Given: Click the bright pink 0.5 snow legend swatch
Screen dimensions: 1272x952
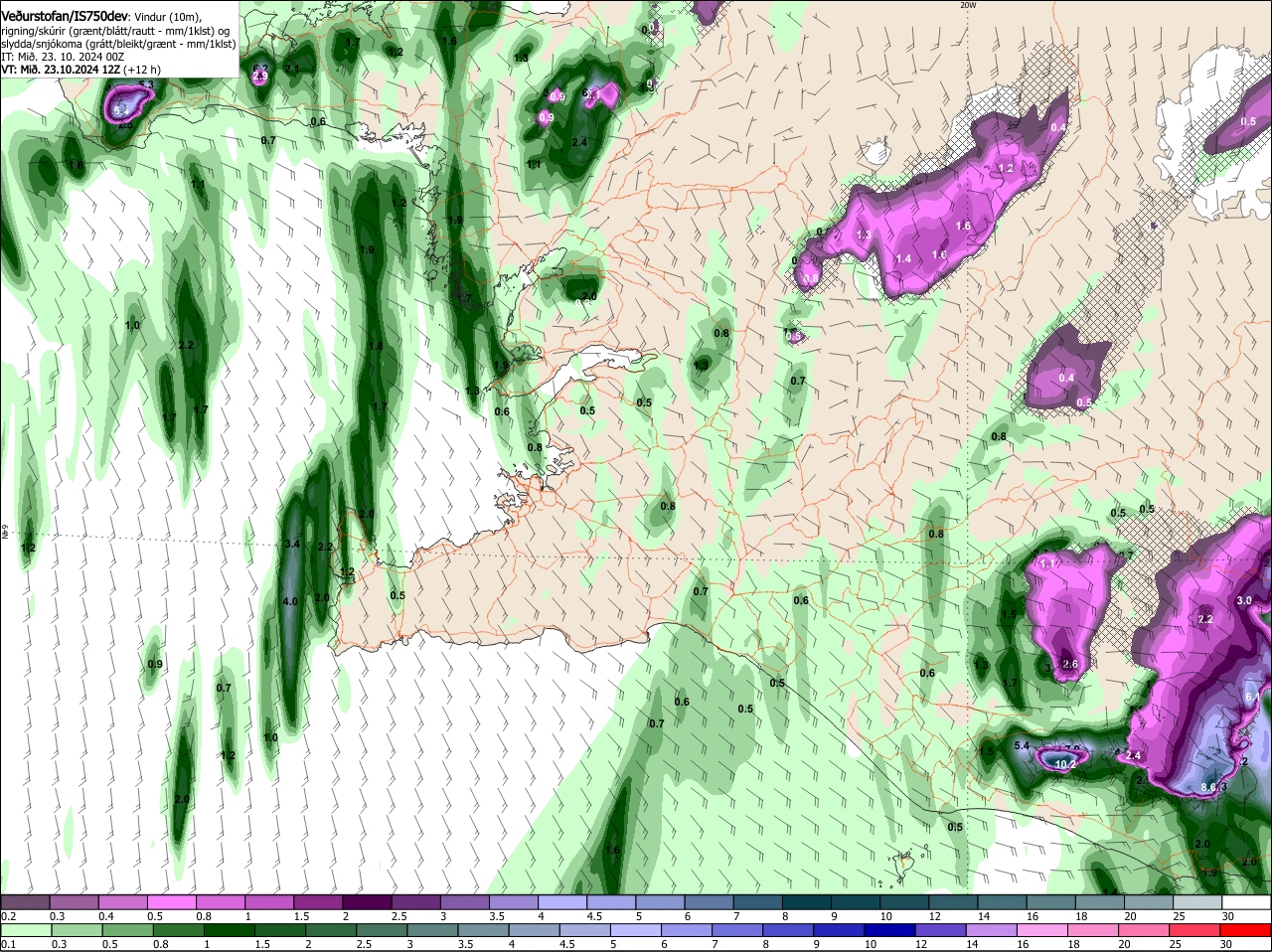Looking at the screenshot, I should [173, 901].
